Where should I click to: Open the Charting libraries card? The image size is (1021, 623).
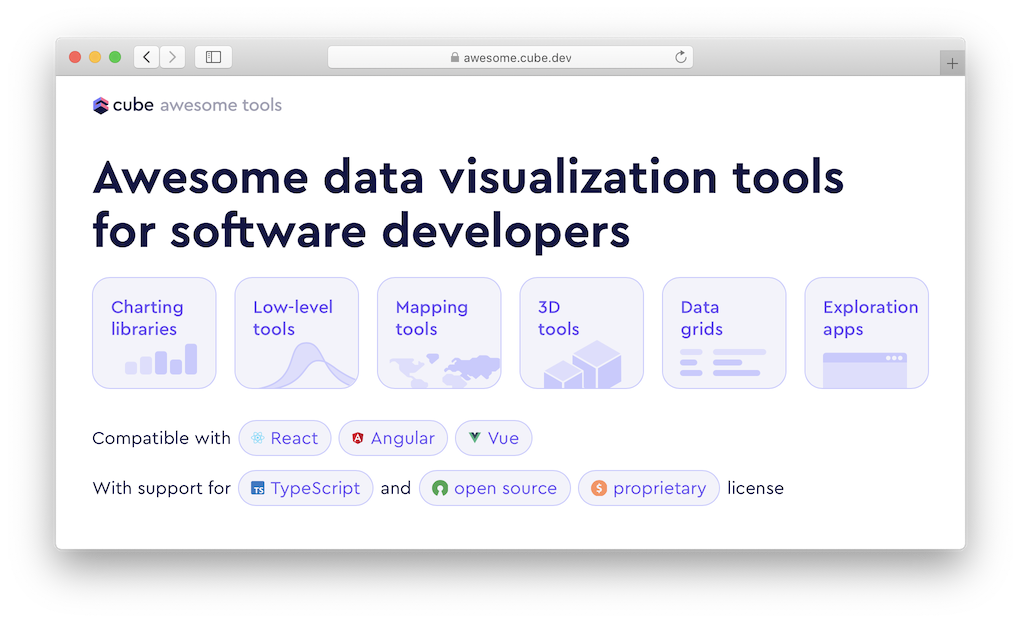point(154,333)
